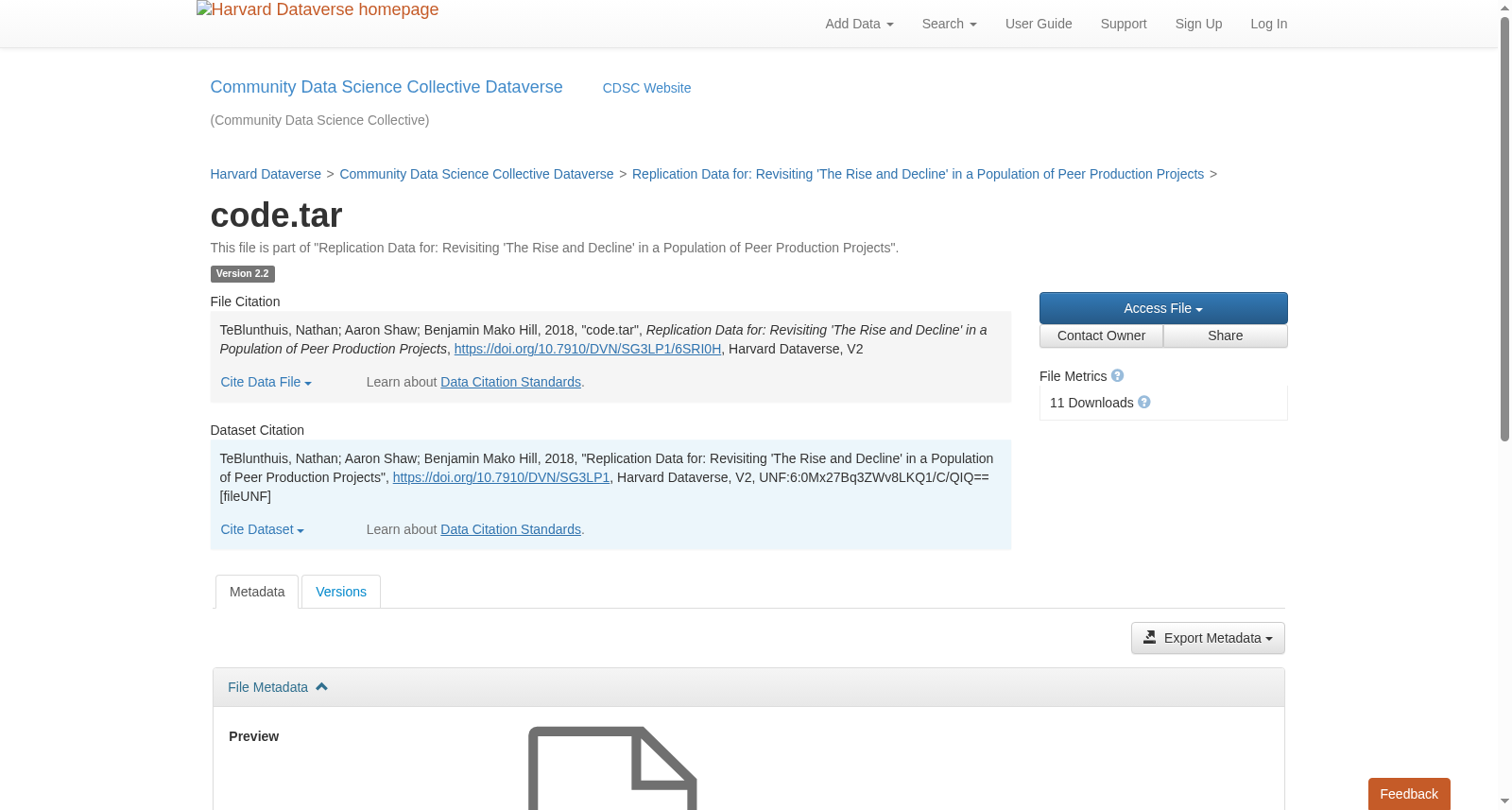Image resolution: width=1512 pixels, height=810 pixels.
Task: Open the file DOI link ending 6SRI0H
Action: [588, 349]
